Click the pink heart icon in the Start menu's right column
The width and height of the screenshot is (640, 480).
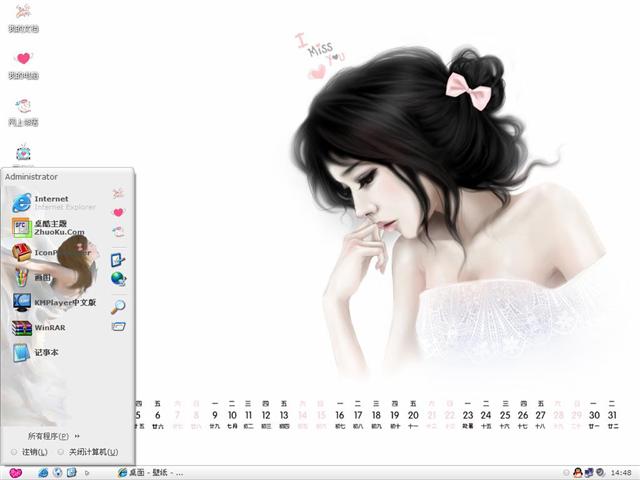click(x=118, y=212)
